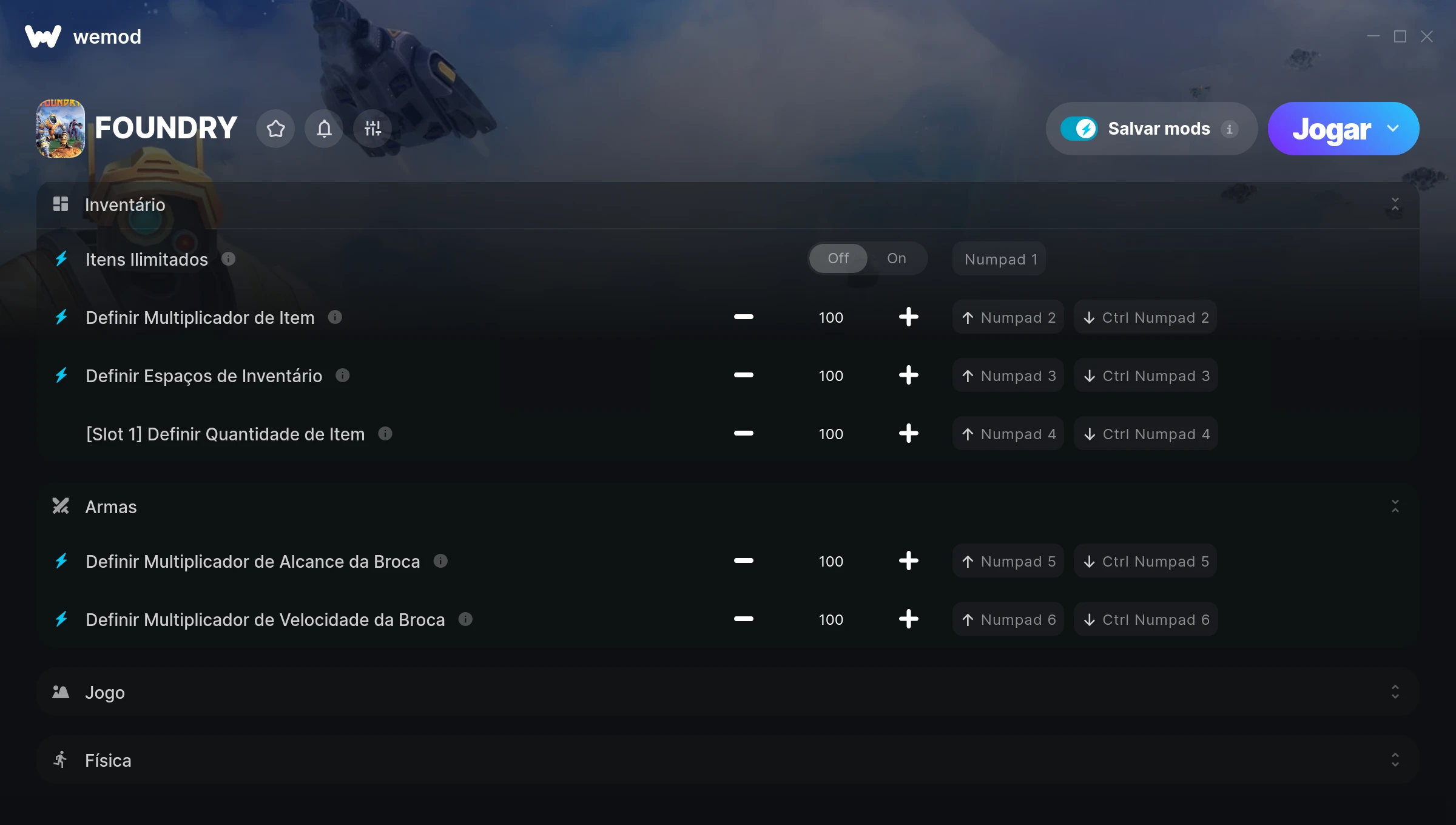Edit the Slot 1 item quantity value
Image resolution: width=1456 pixels, height=825 pixels.
[831, 434]
